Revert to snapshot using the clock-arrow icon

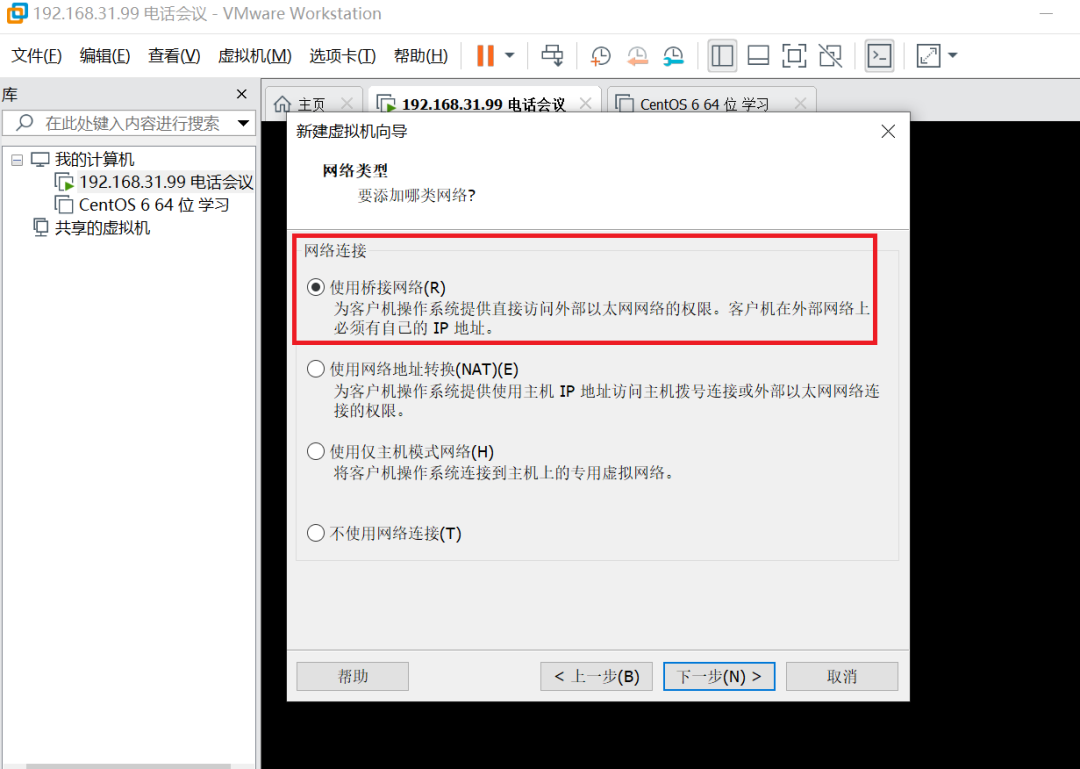(x=637, y=56)
